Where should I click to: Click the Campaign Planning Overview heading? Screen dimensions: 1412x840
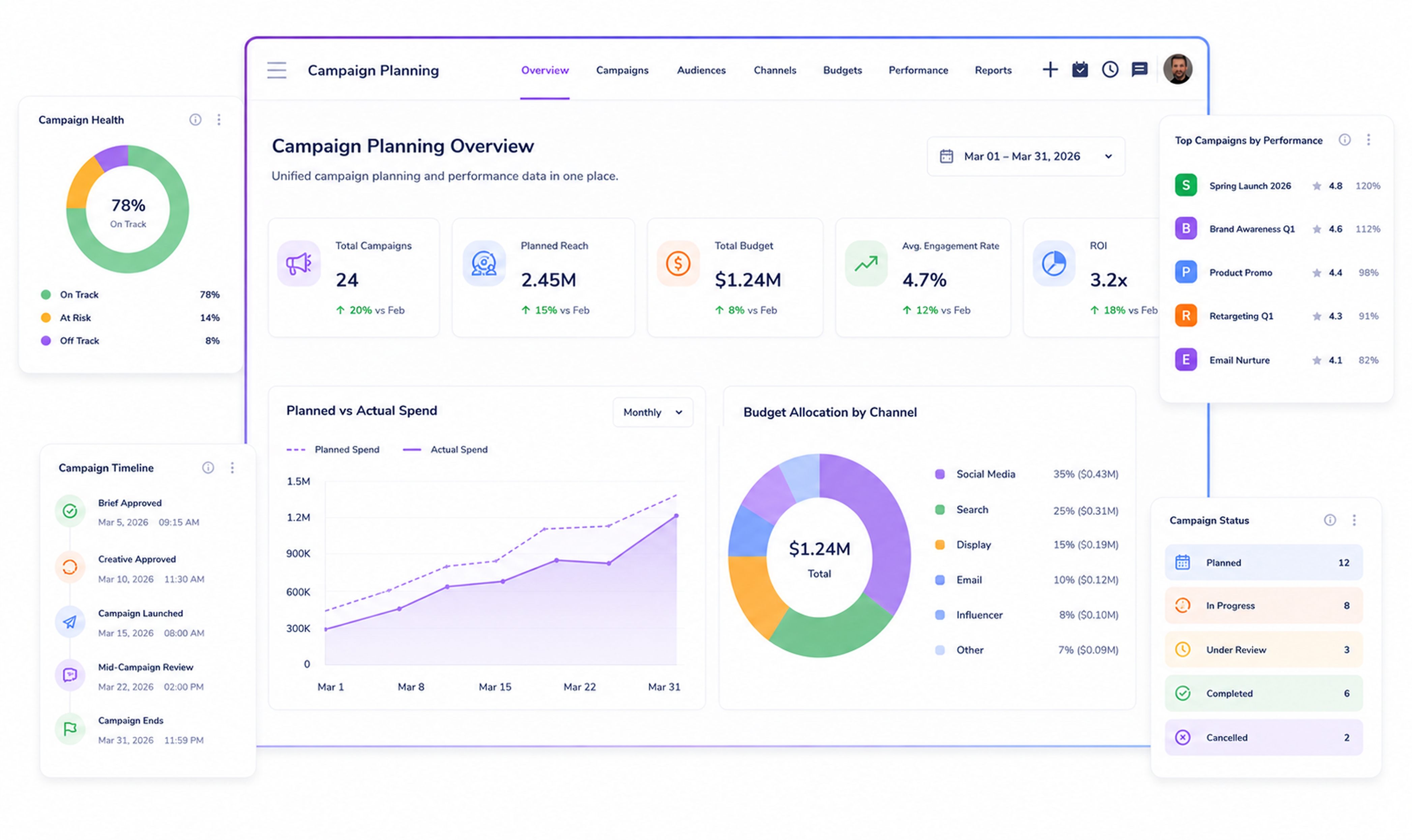(x=403, y=146)
